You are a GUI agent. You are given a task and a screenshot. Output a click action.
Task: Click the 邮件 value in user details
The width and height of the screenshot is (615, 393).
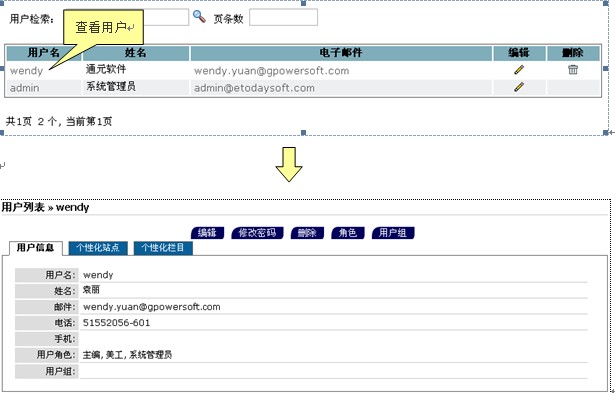[x=152, y=307]
